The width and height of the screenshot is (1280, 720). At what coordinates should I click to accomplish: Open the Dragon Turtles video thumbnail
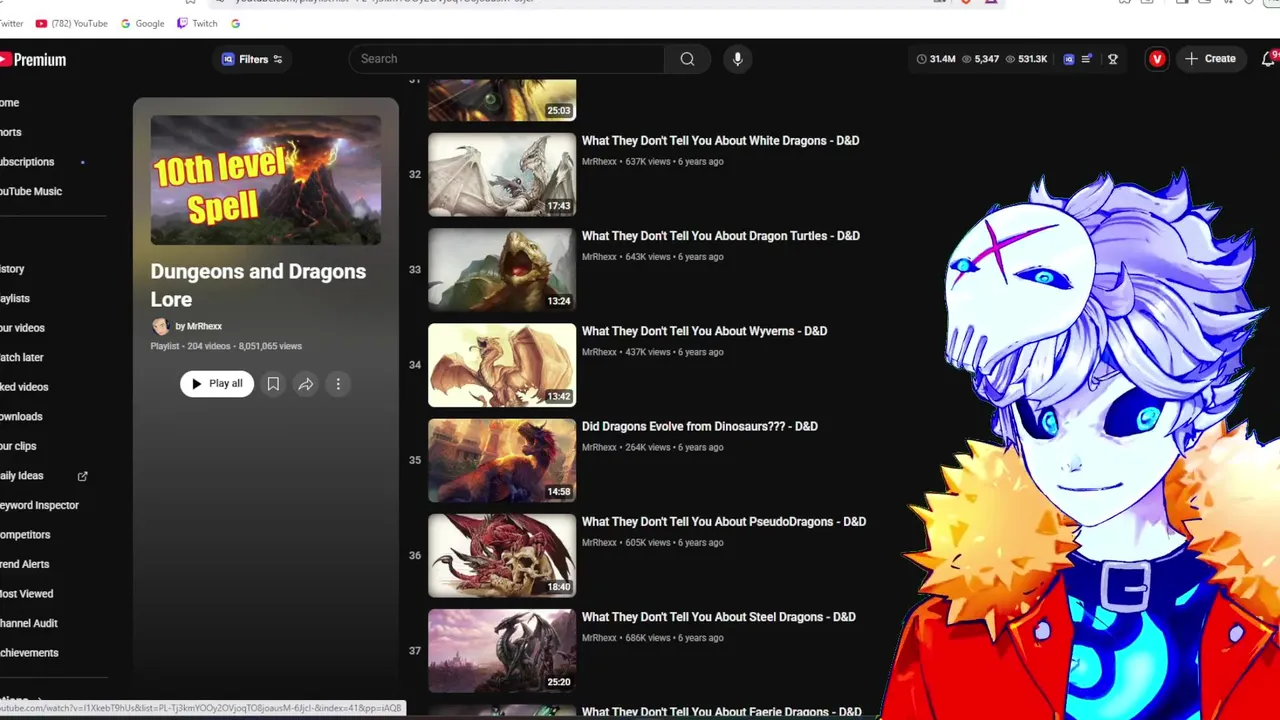(x=502, y=270)
